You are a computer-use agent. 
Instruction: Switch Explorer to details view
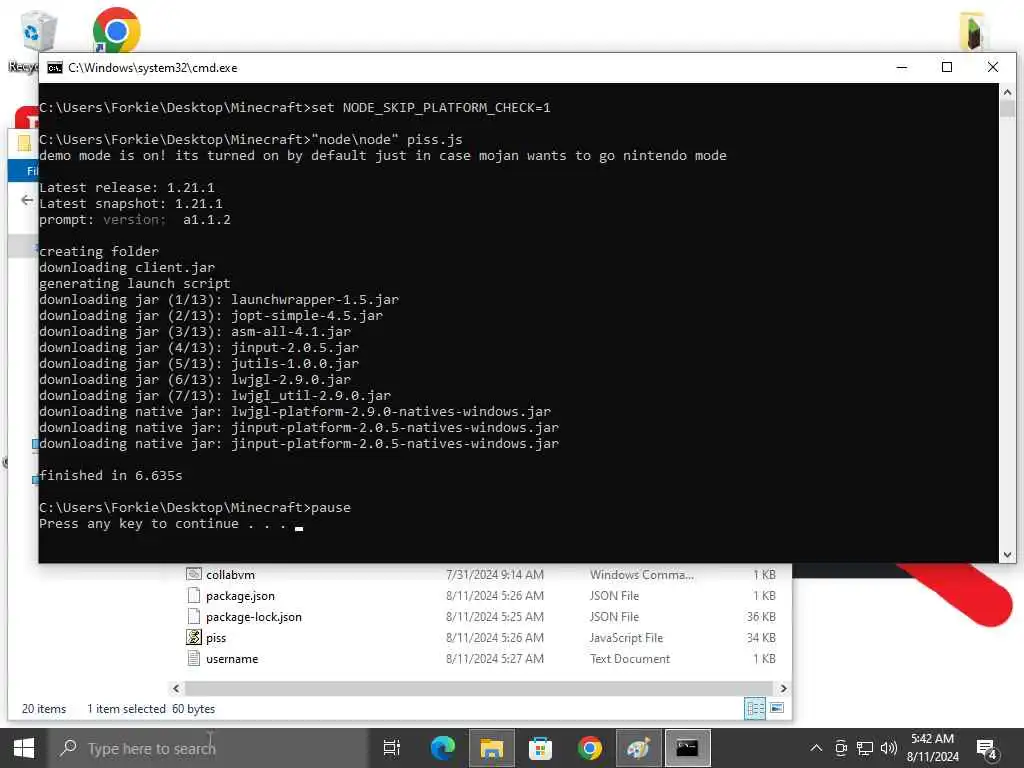[x=755, y=708]
